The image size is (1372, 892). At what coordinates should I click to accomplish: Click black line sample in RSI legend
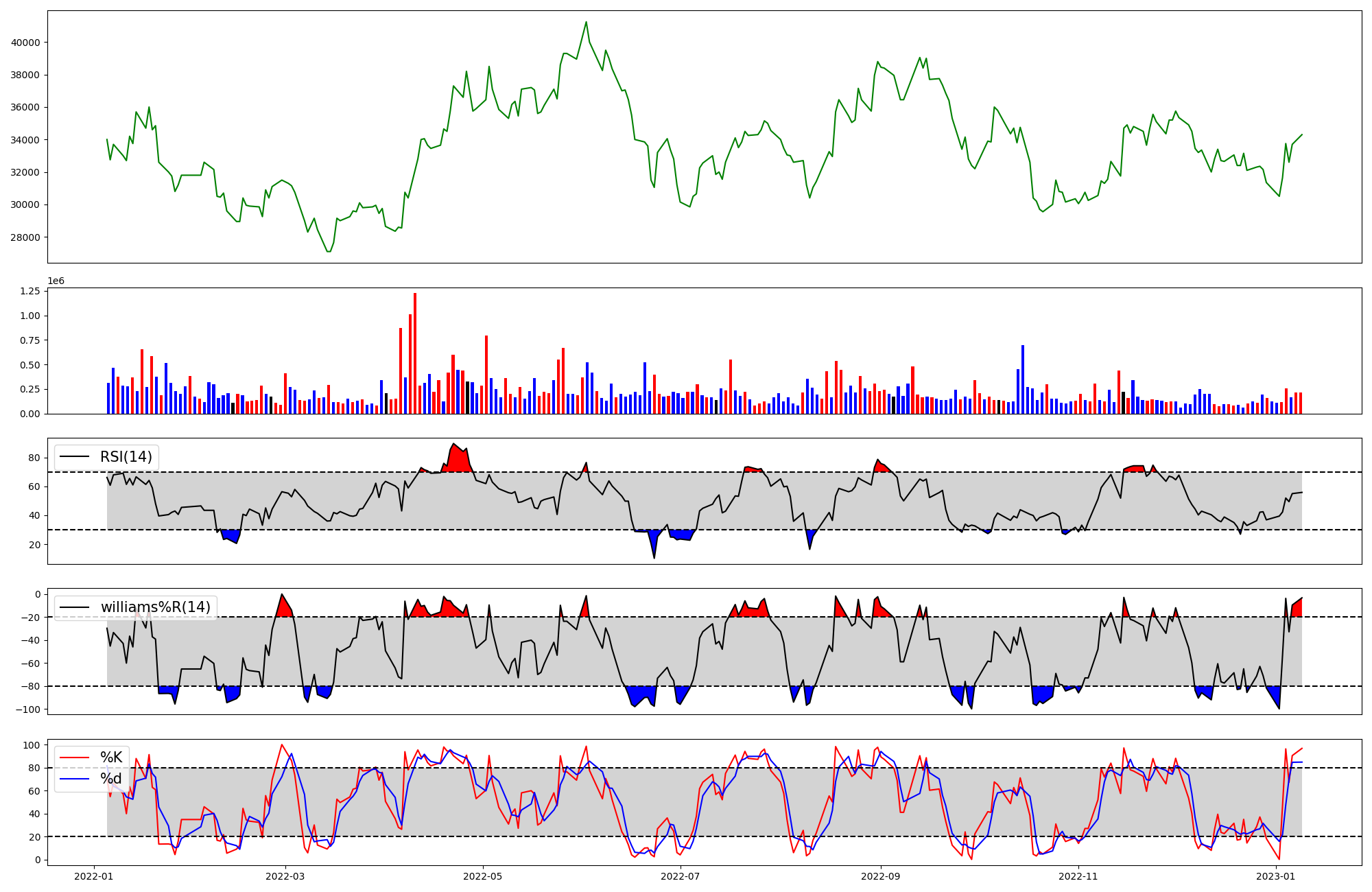pos(75,457)
